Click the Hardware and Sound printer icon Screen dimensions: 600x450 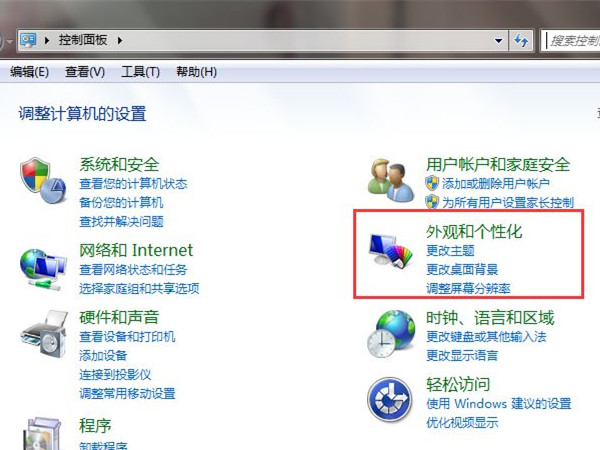[x=44, y=334]
